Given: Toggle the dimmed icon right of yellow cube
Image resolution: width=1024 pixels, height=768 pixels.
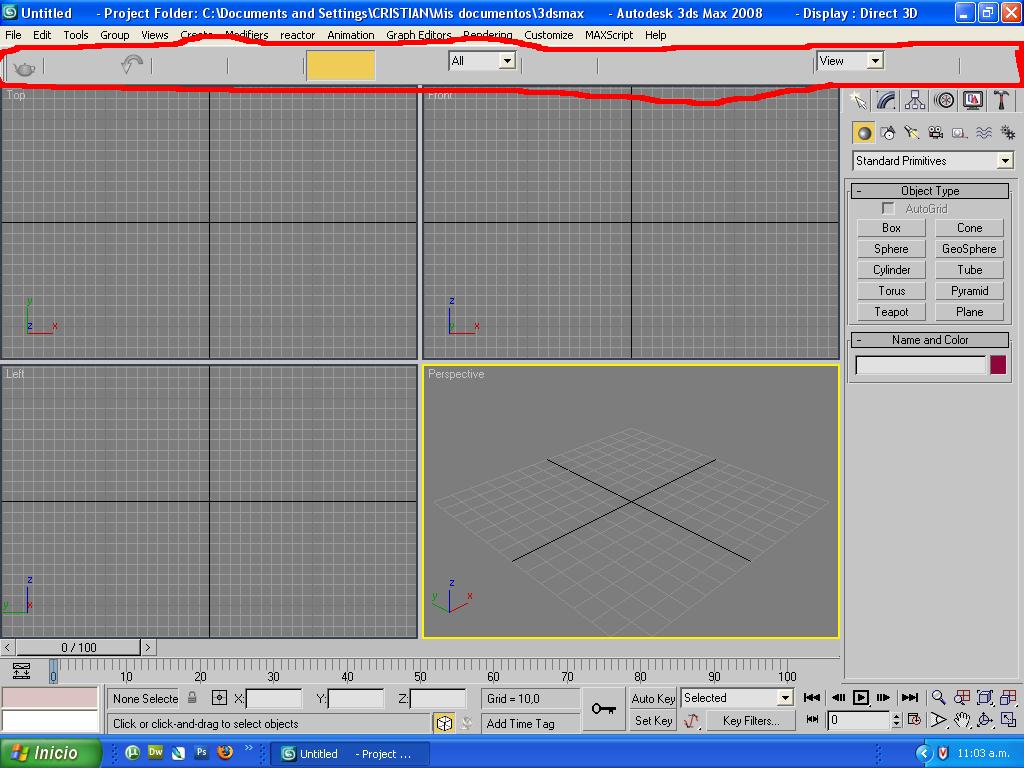Looking at the screenshot, I should (466, 723).
